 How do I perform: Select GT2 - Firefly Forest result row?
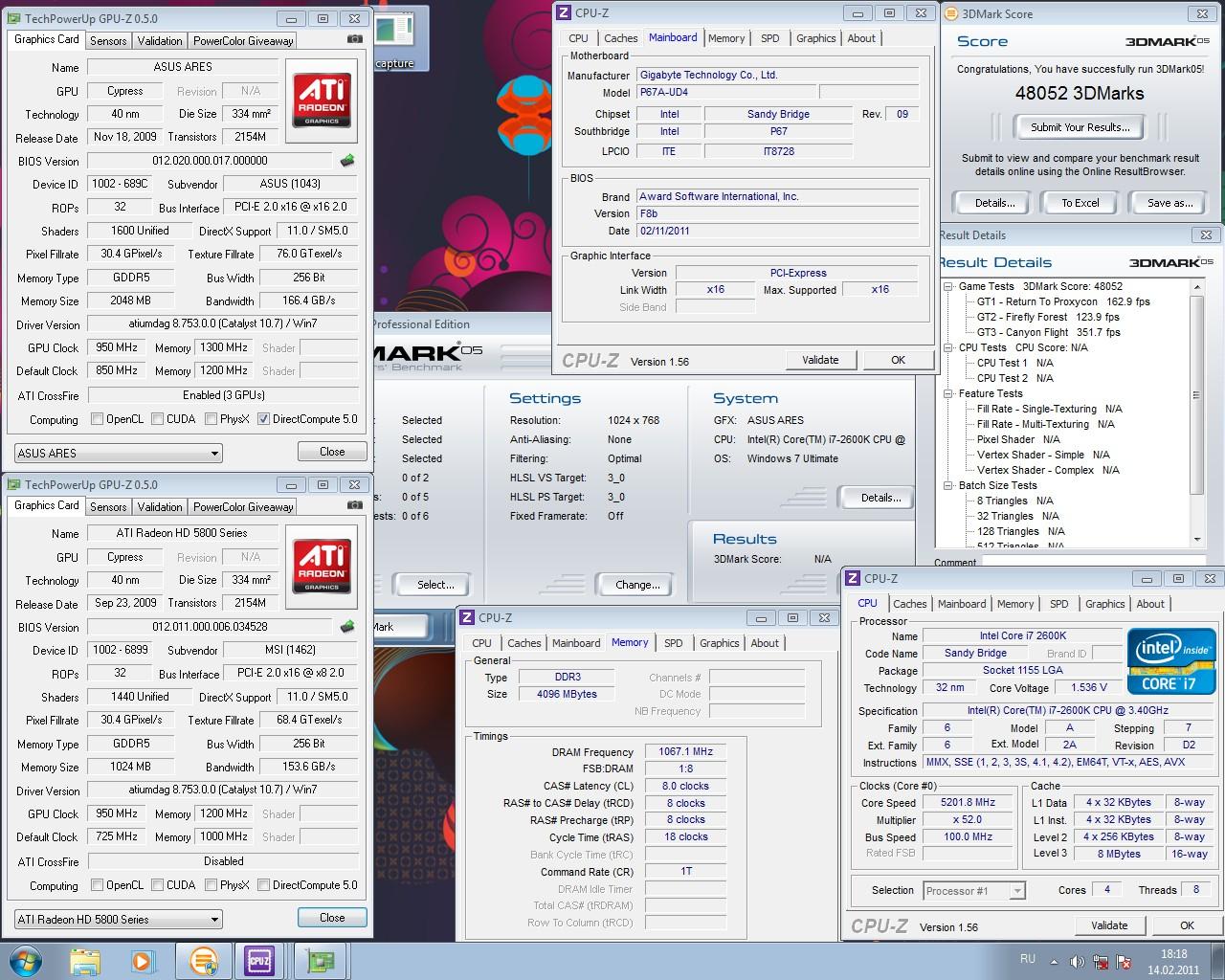(1047, 317)
